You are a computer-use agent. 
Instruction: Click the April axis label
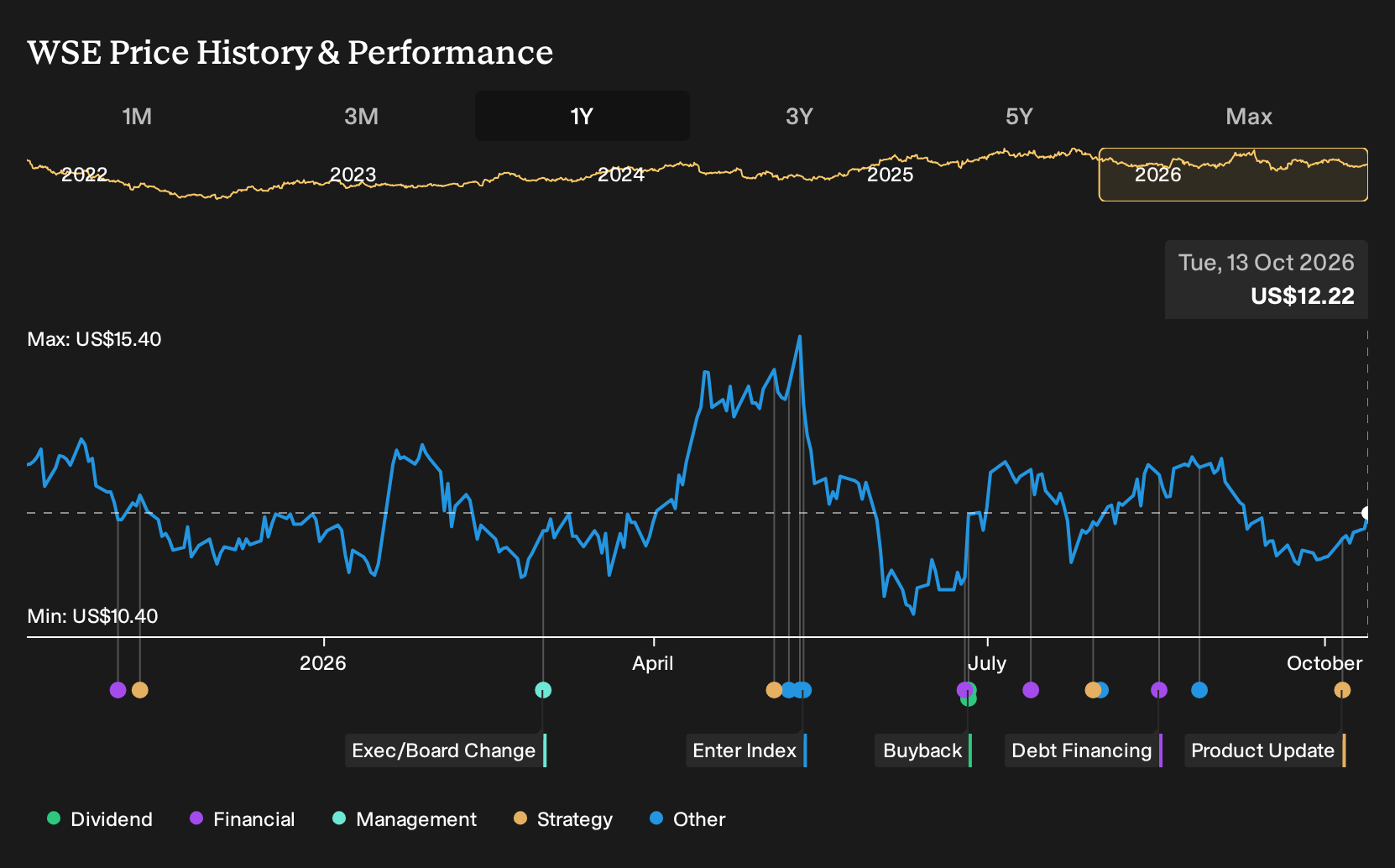653,663
